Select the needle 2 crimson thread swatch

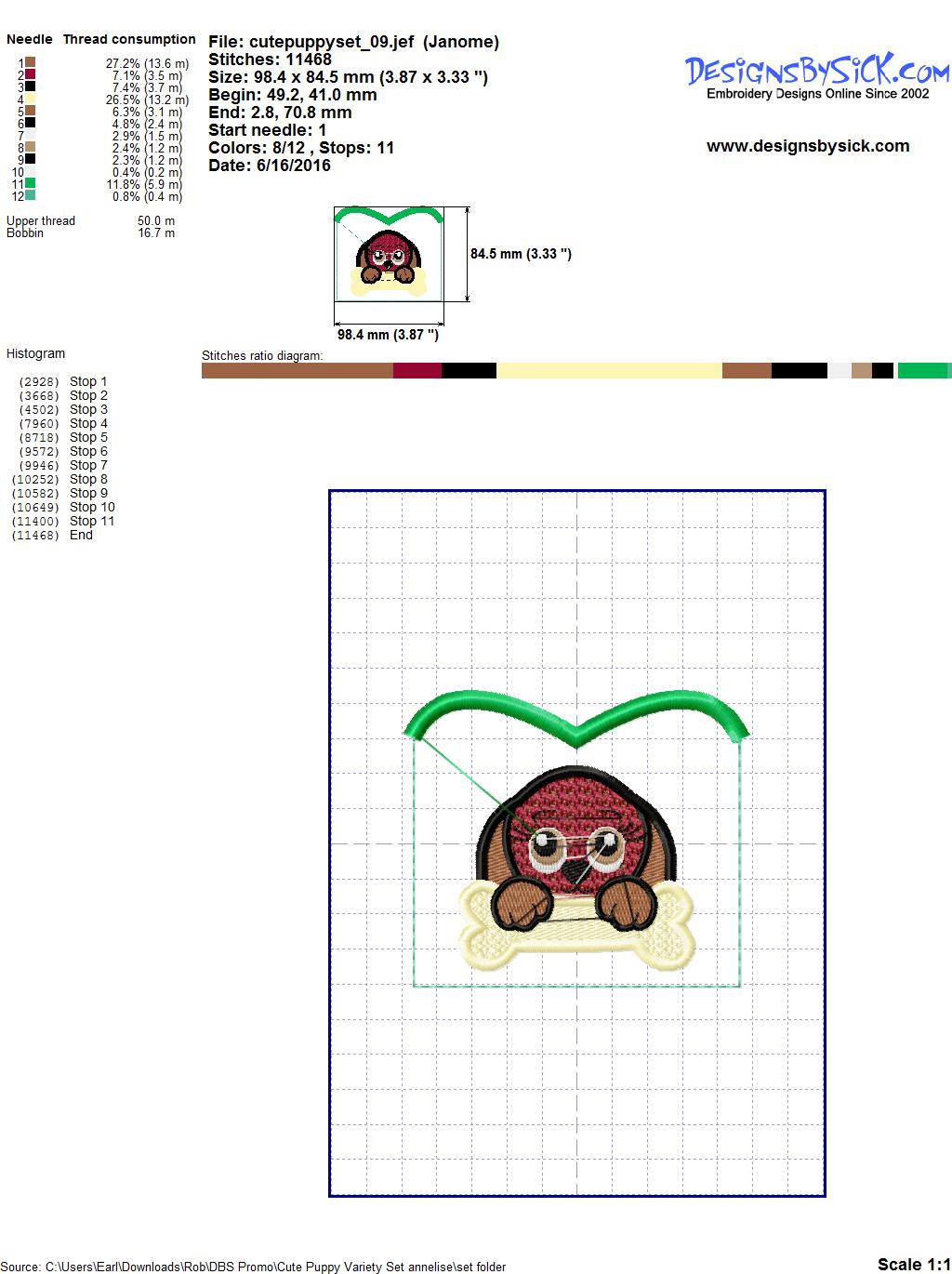tap(30, 74)
